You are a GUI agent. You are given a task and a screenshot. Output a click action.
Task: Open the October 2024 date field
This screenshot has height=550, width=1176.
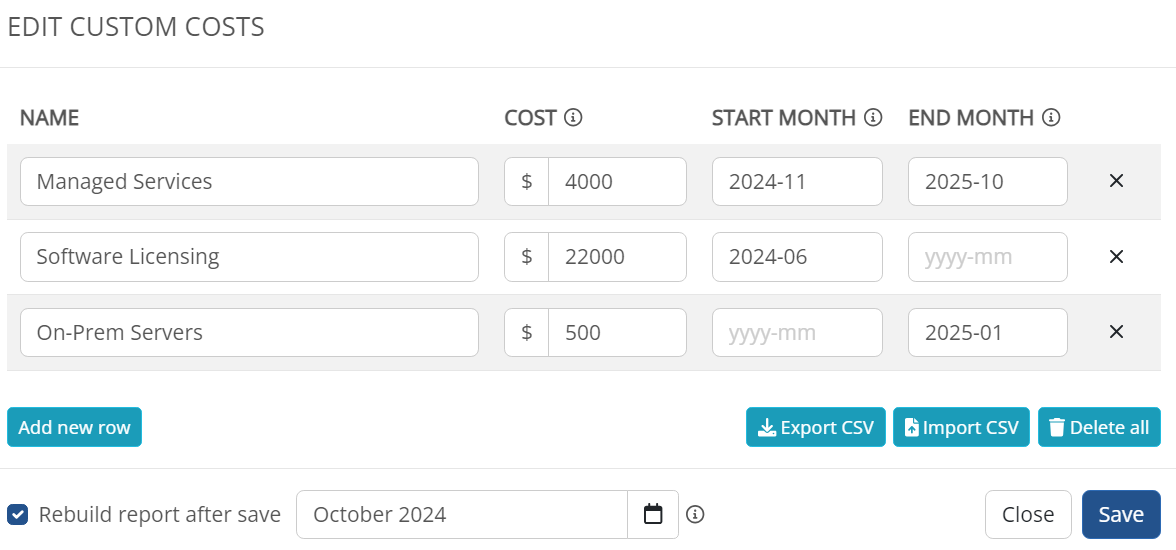[462, 515]
